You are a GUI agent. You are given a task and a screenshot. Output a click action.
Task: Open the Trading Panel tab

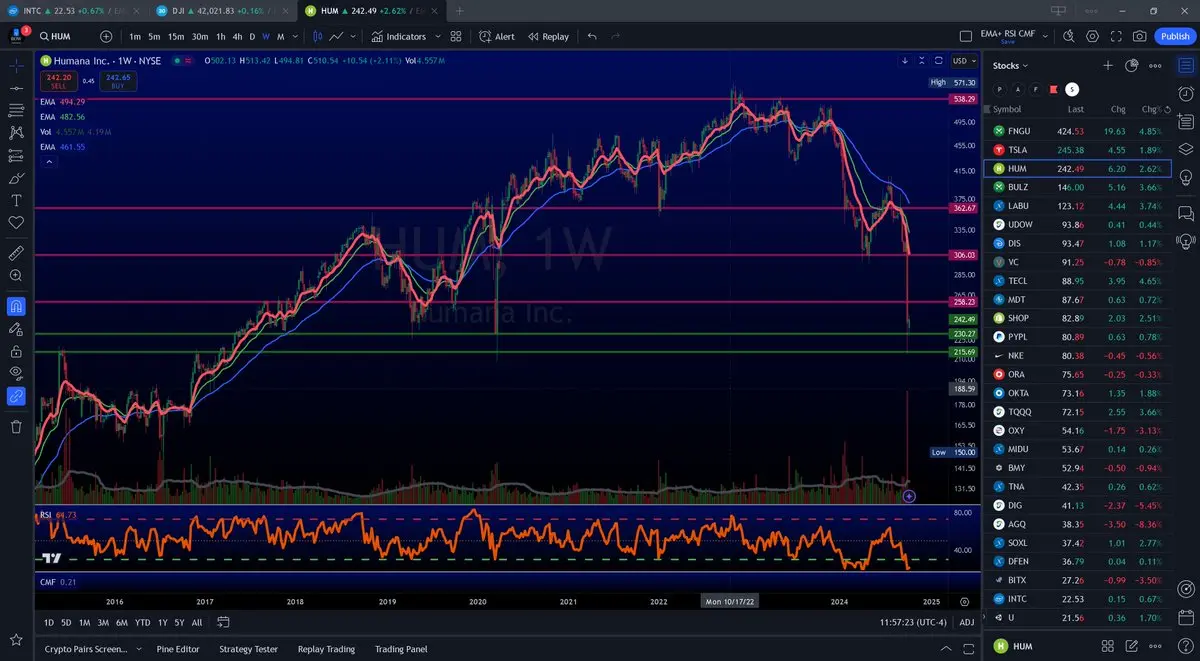[x=401, y=649]
